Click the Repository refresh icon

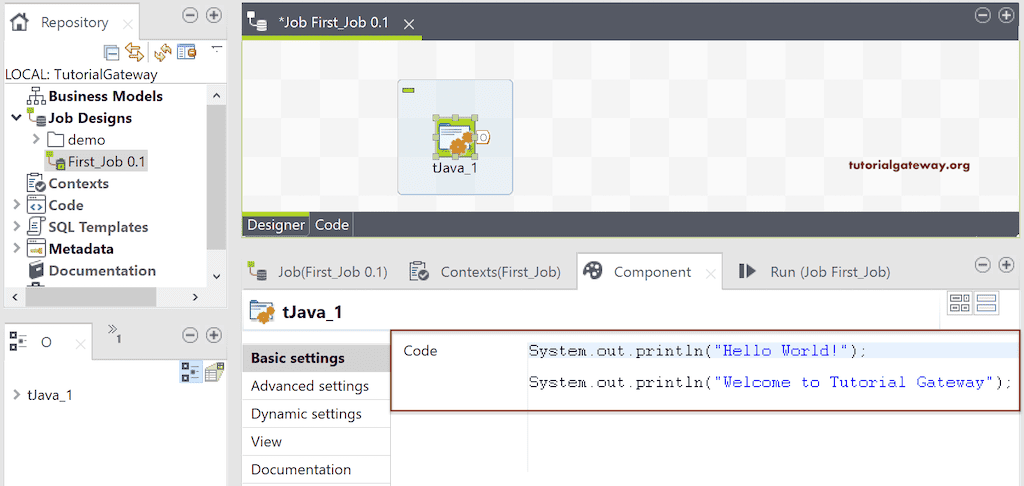[x=162, y=52]
